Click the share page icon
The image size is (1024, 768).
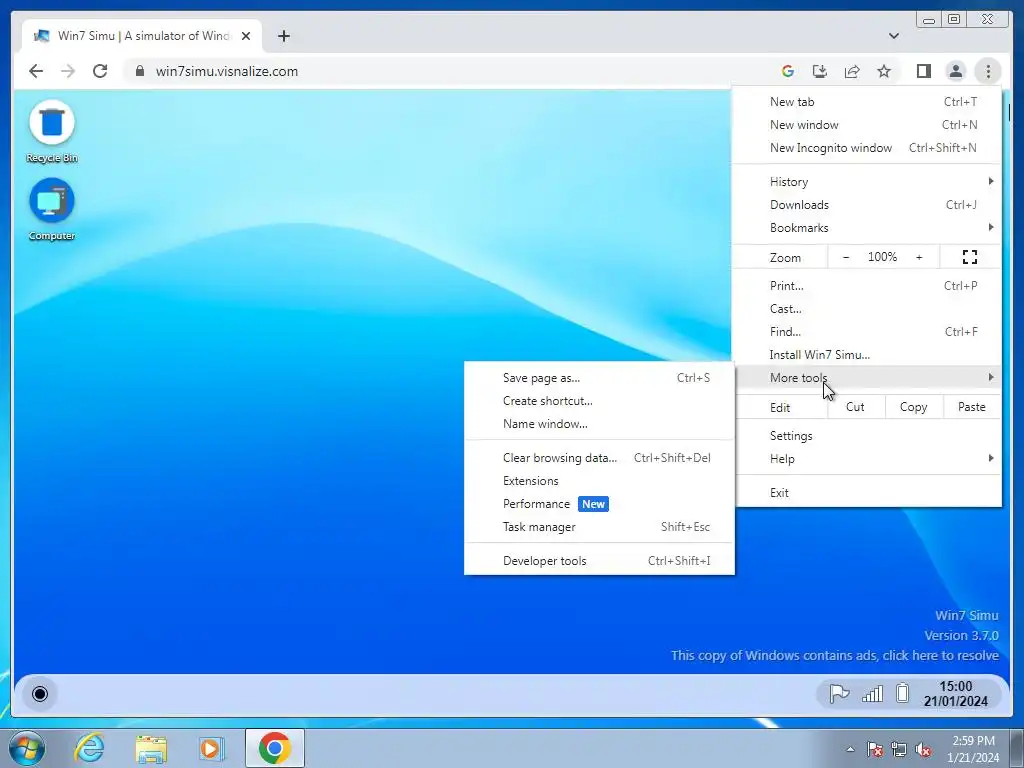(852, 71)
